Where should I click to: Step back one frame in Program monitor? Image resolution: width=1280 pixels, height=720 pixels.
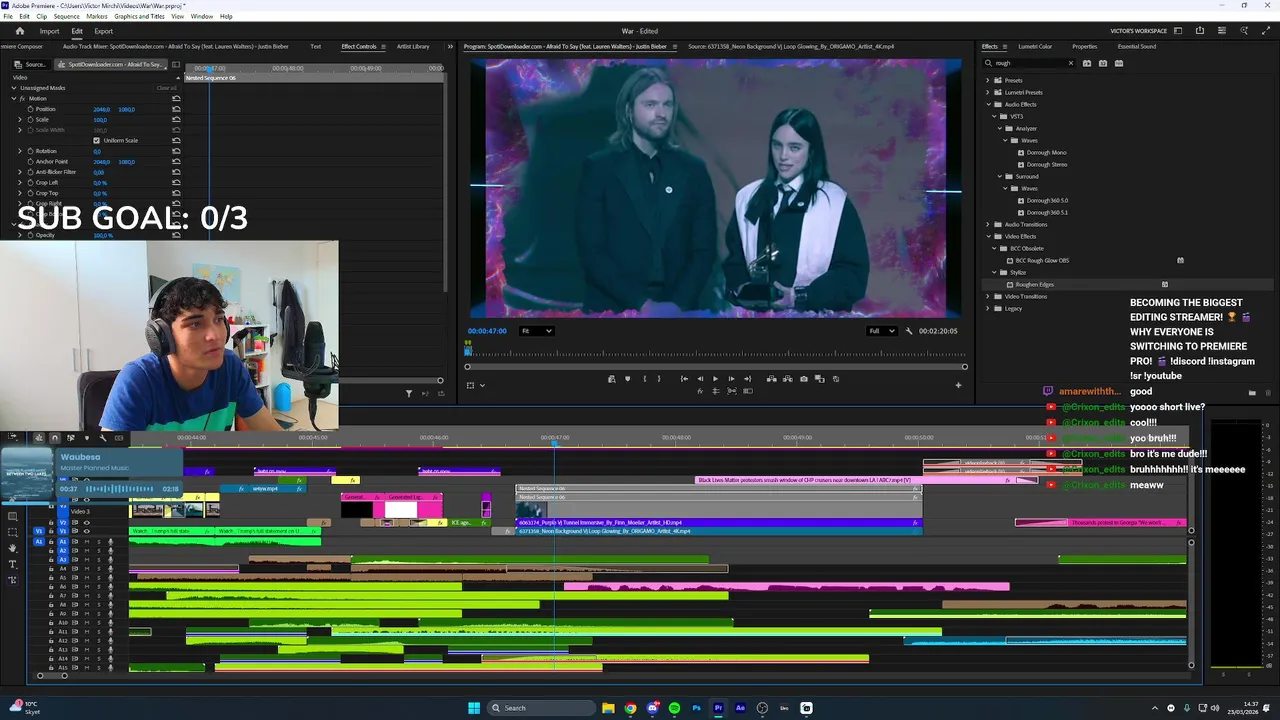click(700, 379)
